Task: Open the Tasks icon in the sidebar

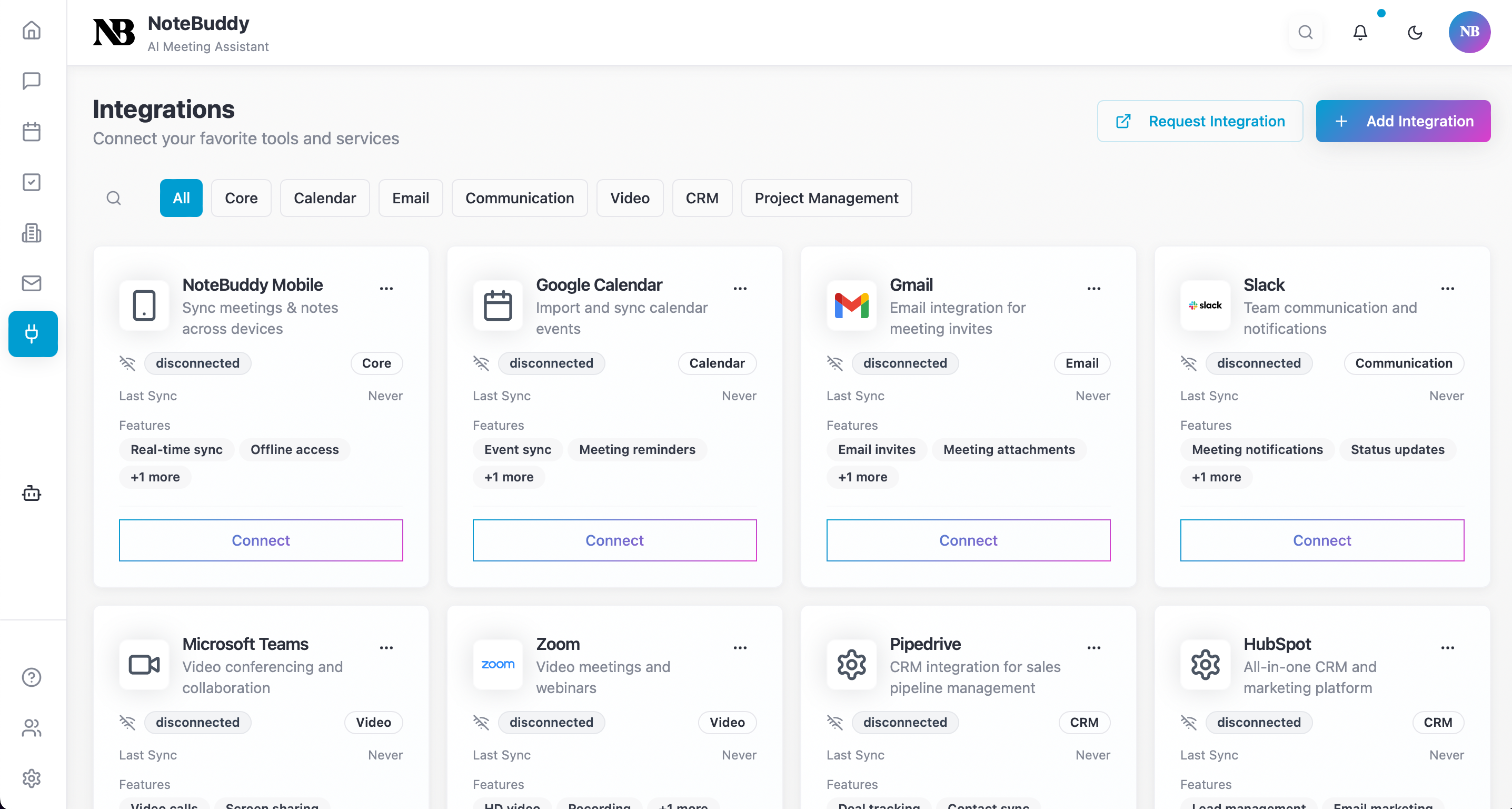Action: 32,182
